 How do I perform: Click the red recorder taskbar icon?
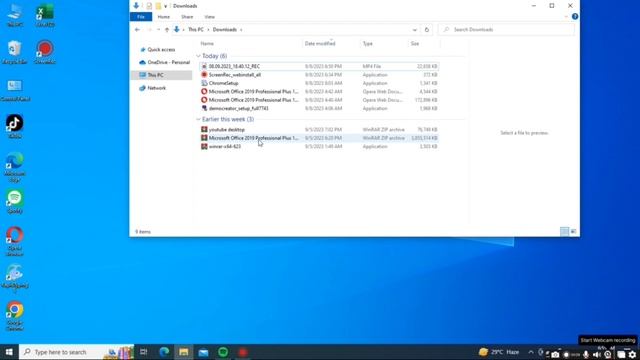[243, 352]
